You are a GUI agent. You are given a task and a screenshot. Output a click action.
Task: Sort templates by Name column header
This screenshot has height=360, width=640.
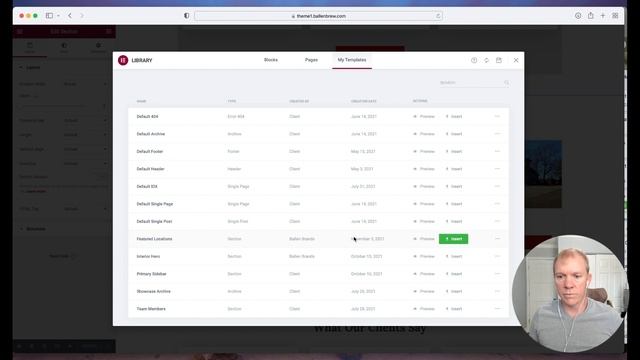coord(141,101)
